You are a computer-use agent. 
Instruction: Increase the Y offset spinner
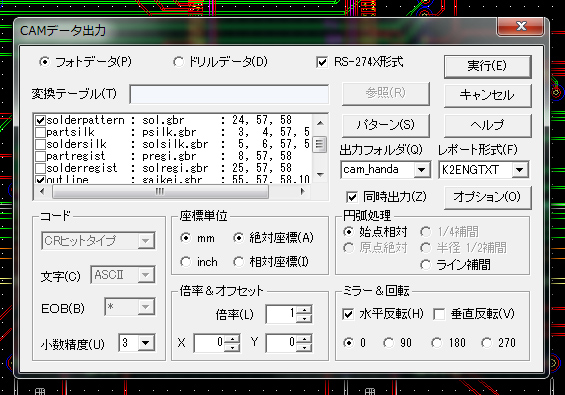[304, 339]
